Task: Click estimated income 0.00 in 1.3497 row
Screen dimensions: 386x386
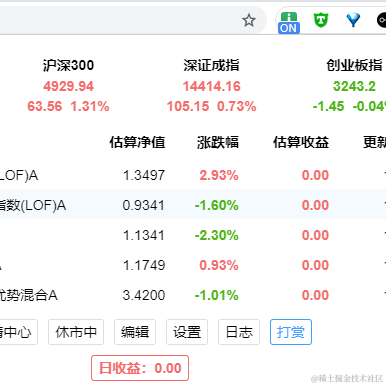Action: coord(315,175)
